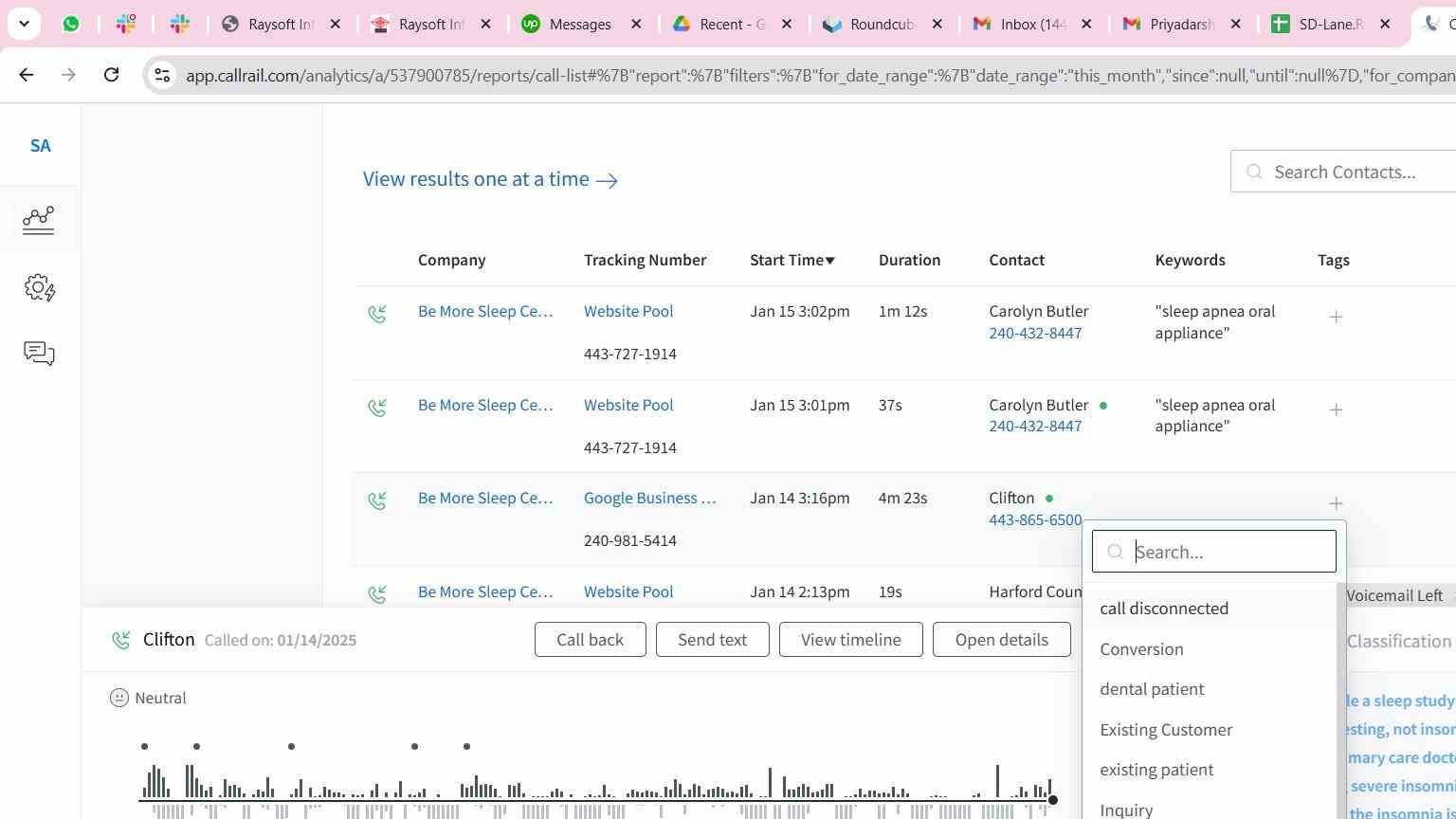The width and height of the screenshot is (1456, 819).
Task: Click the add tag plus for Jan 15 3:01pm call
Action: click(1336, 410)
